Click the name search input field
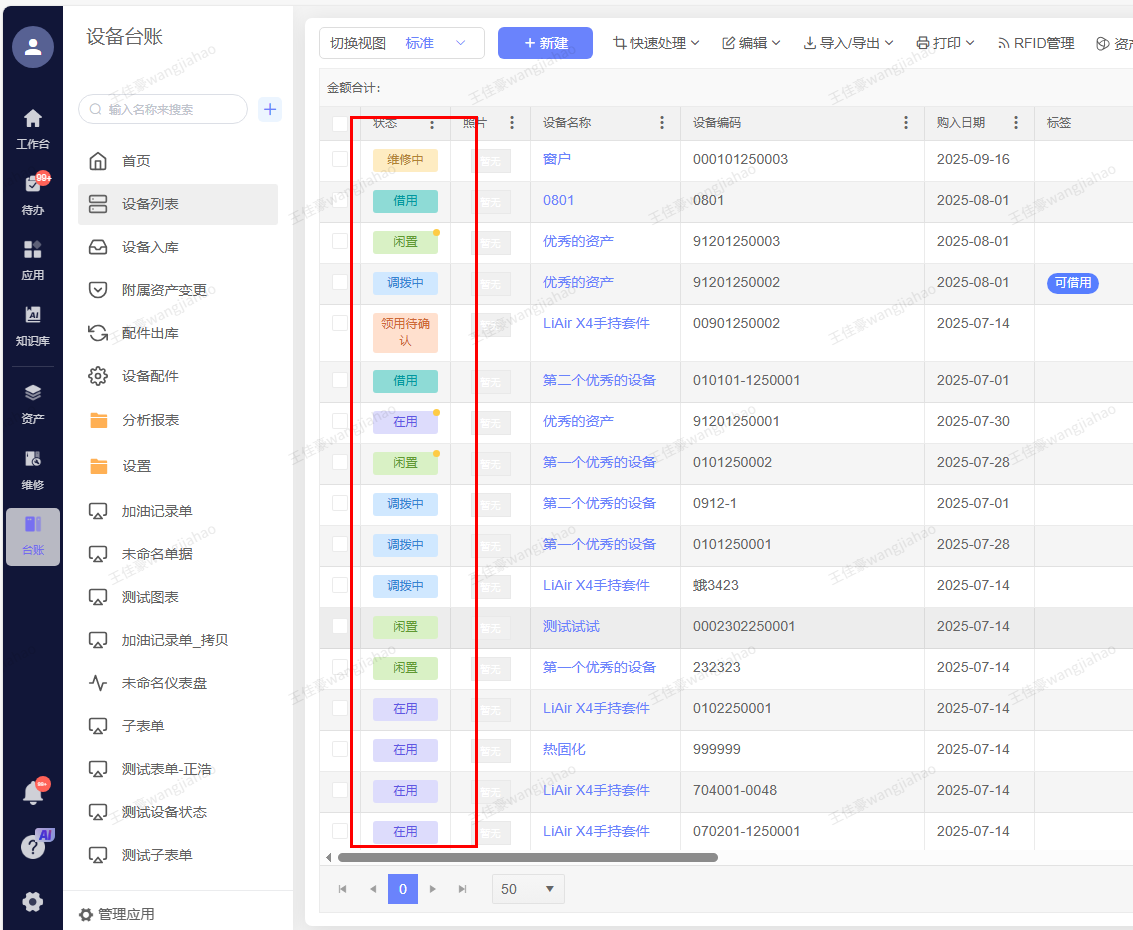The image size is (1133, 930). [170, 109]
